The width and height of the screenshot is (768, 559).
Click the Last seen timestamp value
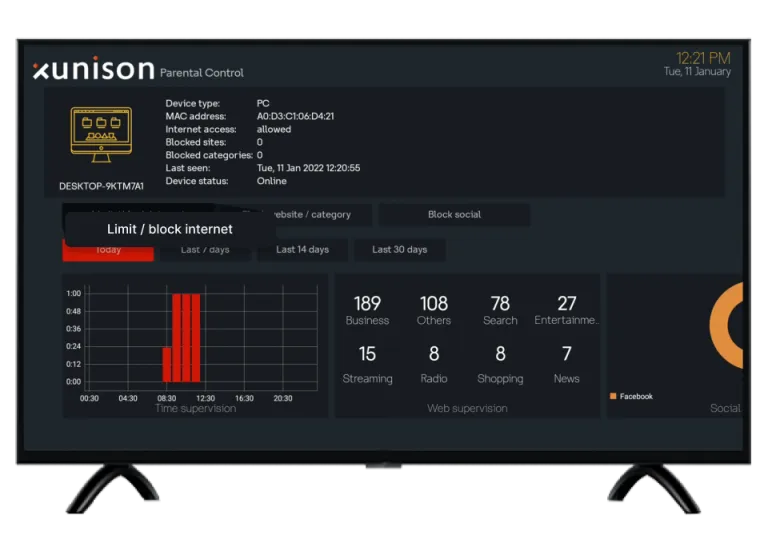pos(309,168)
